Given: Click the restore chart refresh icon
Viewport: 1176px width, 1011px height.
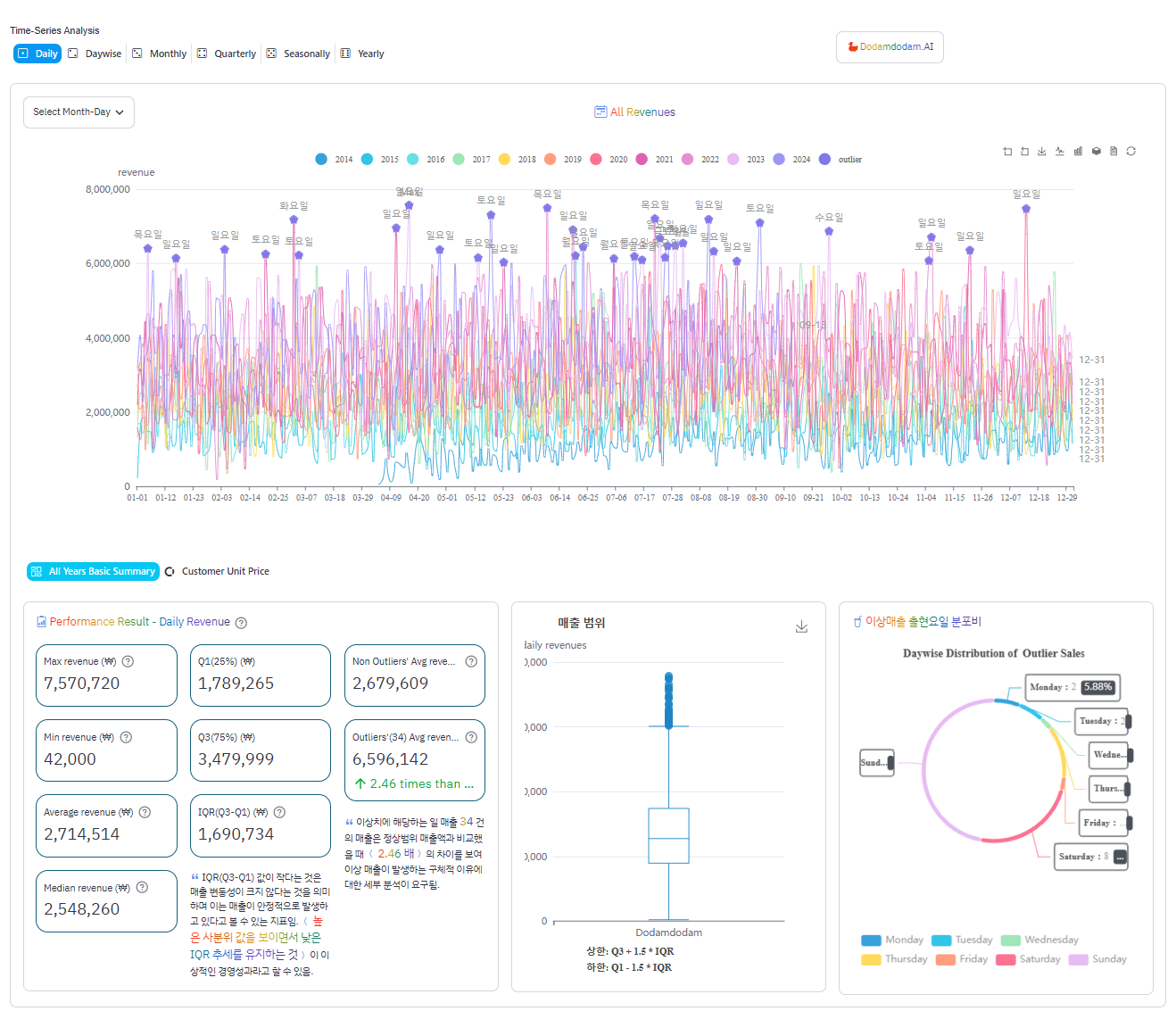Looking at the screenshot, I should pos(1130,152).
